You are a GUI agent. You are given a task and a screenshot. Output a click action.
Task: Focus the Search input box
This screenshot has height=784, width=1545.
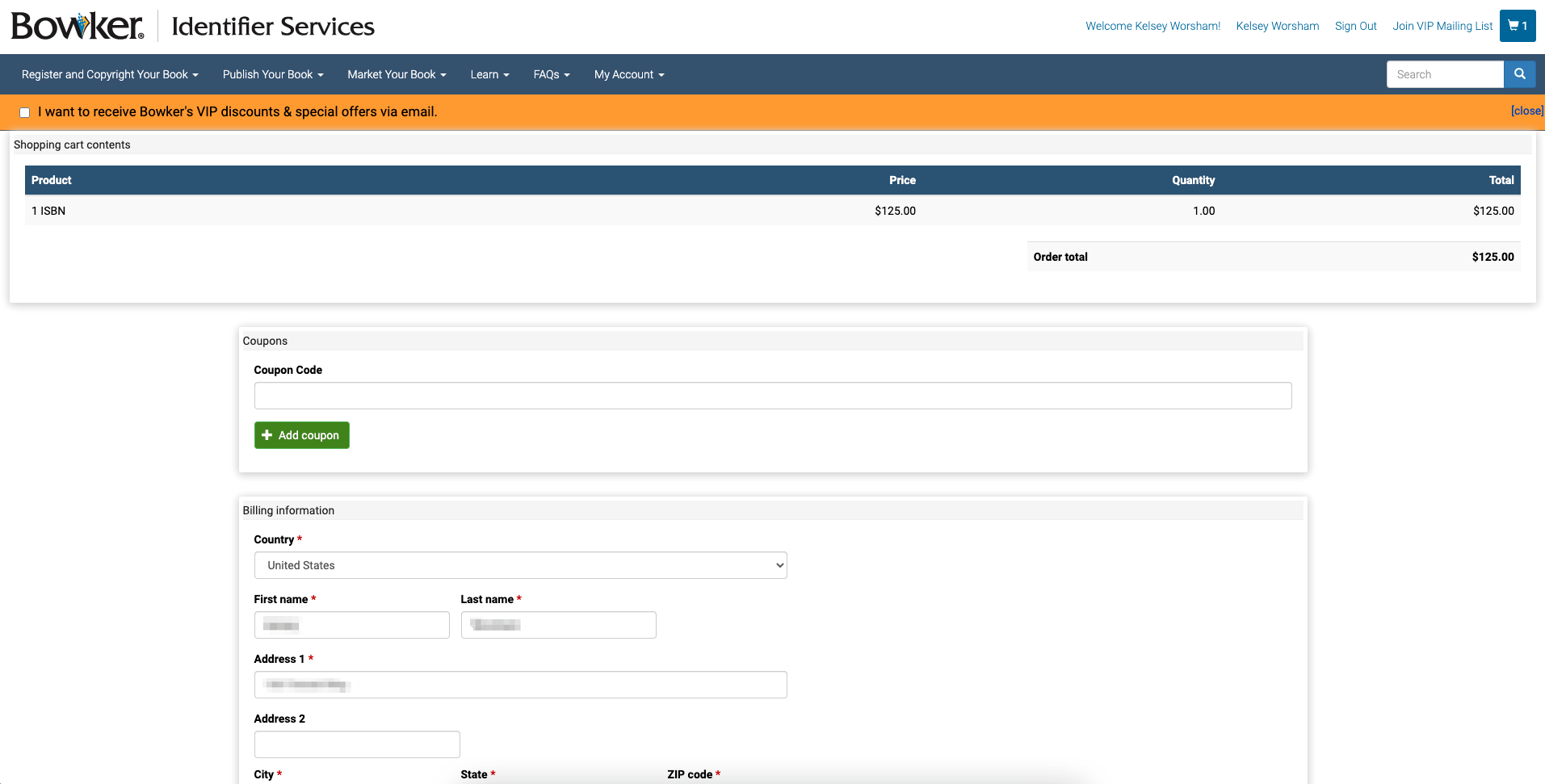pyautogui.click(x=1445, y=74)
